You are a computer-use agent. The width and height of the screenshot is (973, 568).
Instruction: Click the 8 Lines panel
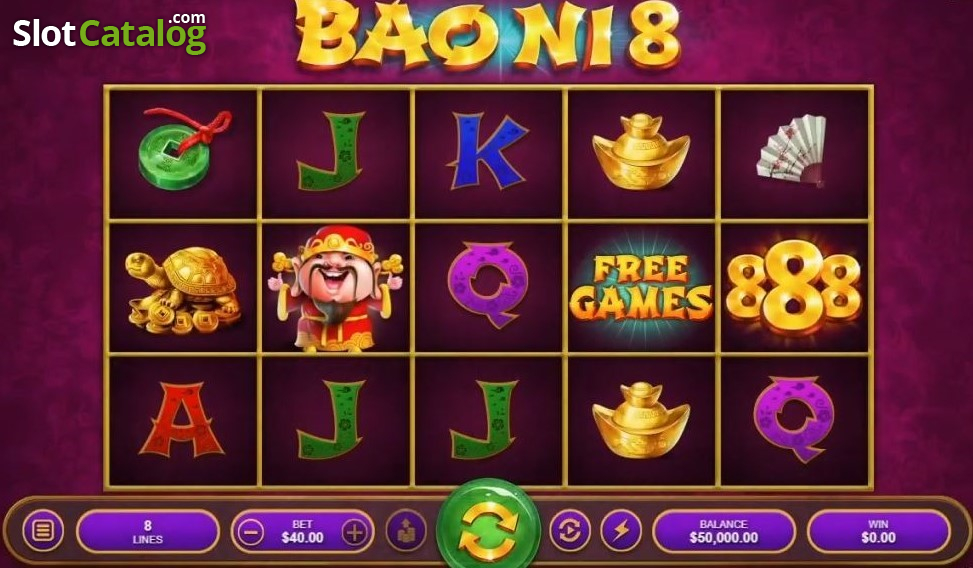[x=148, y=531]
